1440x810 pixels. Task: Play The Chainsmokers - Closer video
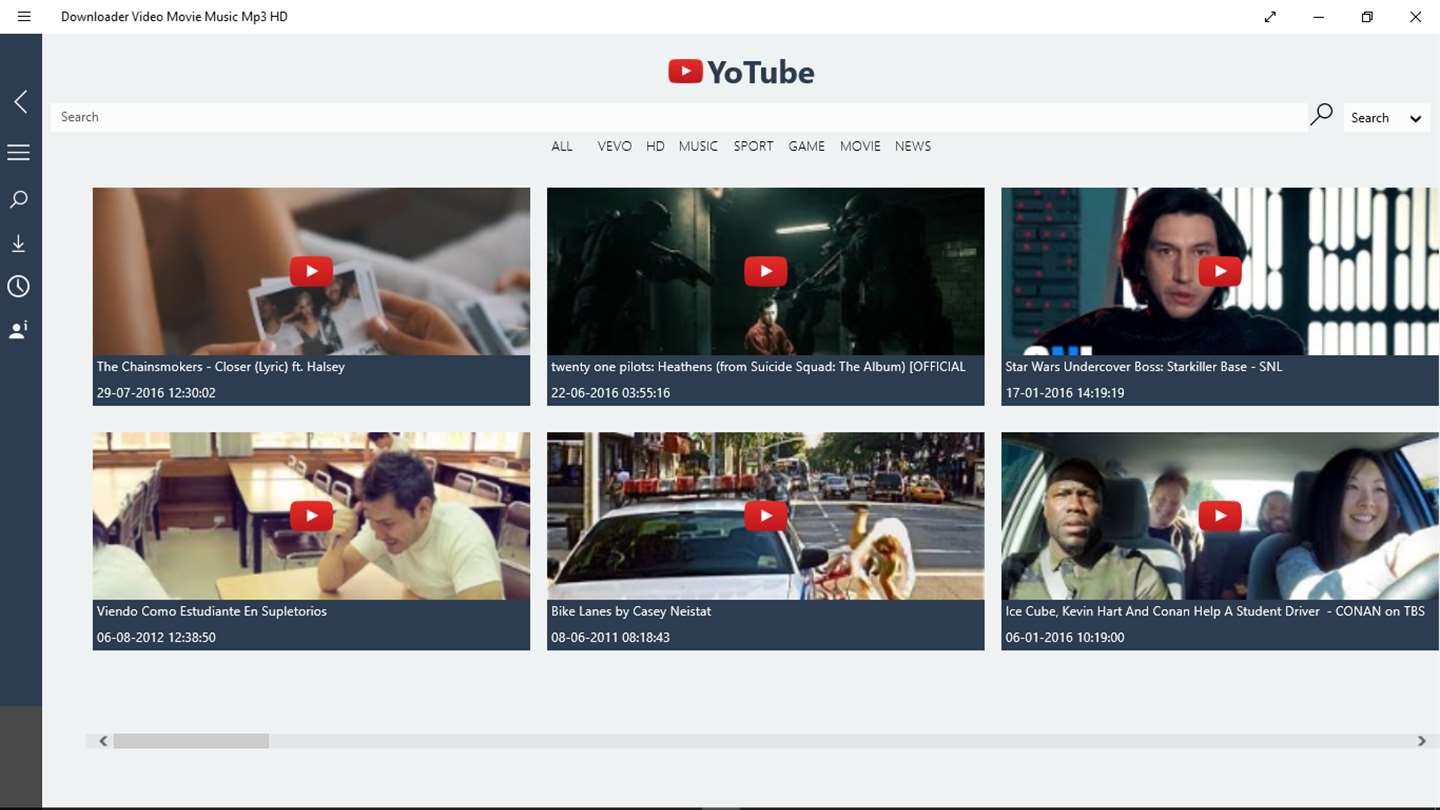pos(311,271)
